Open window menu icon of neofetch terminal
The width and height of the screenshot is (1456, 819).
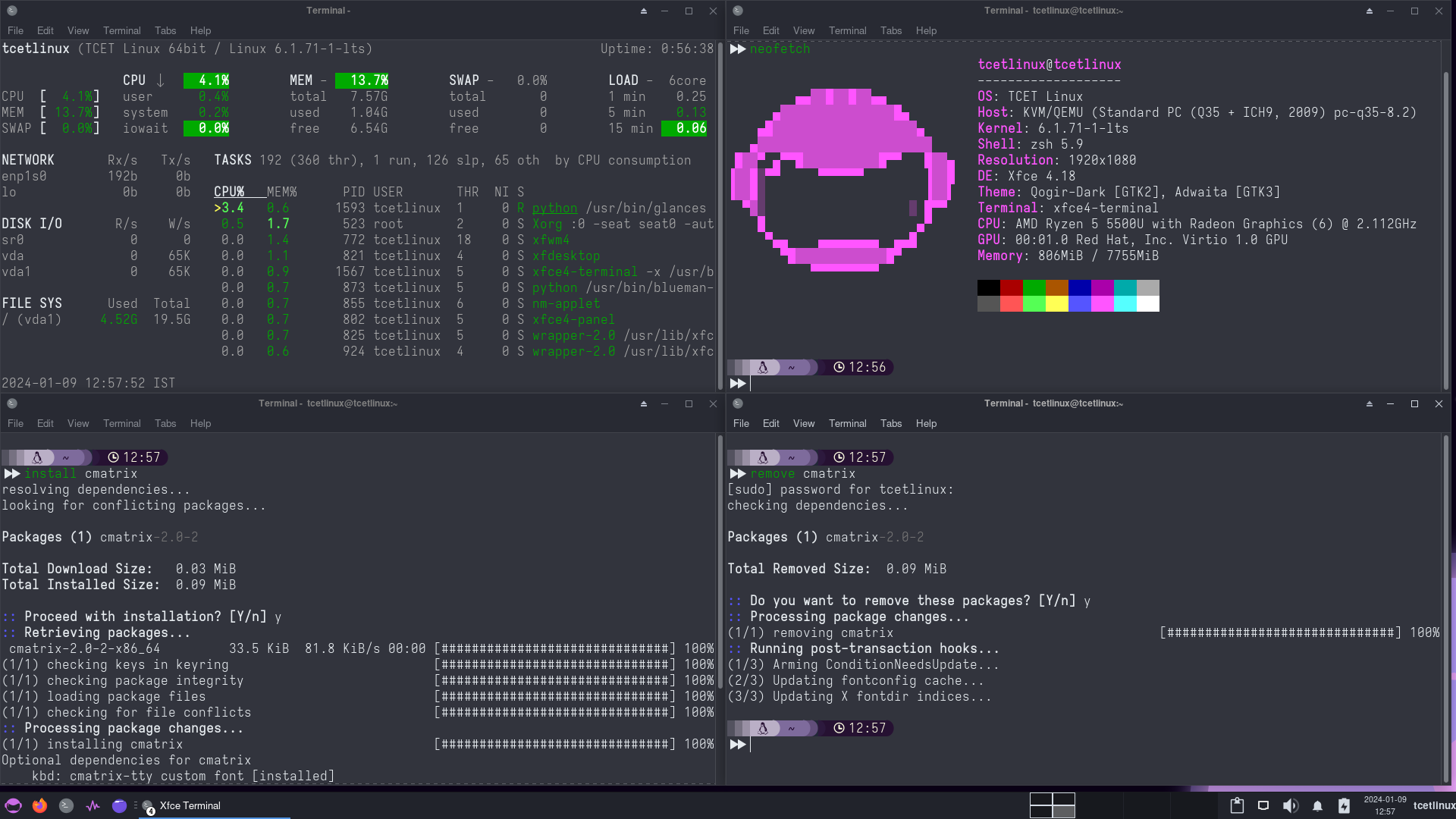point(737,11)
